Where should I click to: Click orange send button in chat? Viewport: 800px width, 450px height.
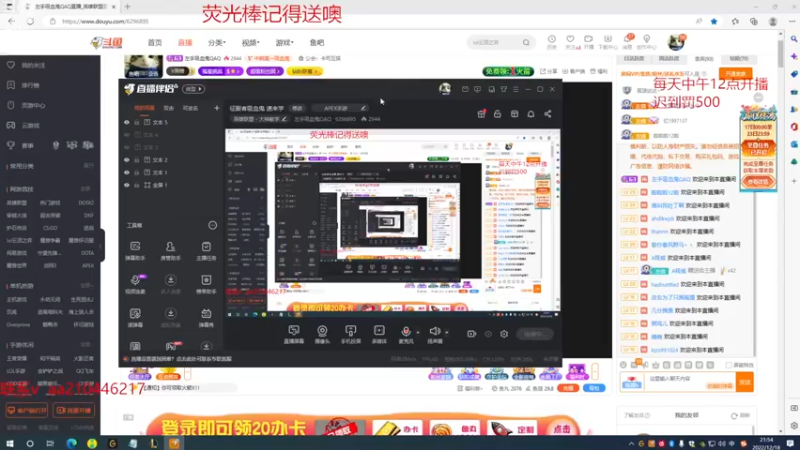pyautogui.click(x=744, y=382)
